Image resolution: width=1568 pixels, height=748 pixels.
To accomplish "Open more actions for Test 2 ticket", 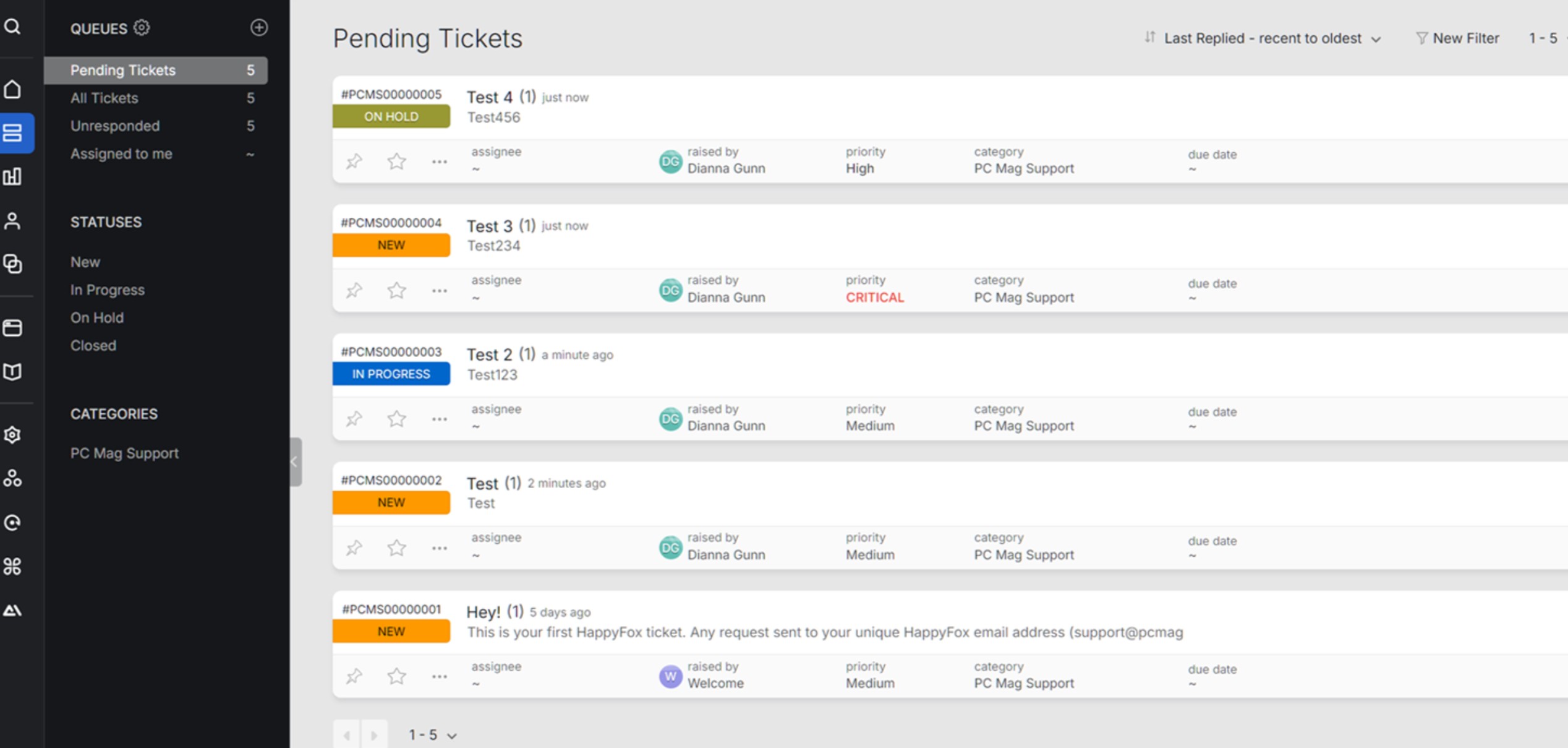I will (x=439, y=418).
